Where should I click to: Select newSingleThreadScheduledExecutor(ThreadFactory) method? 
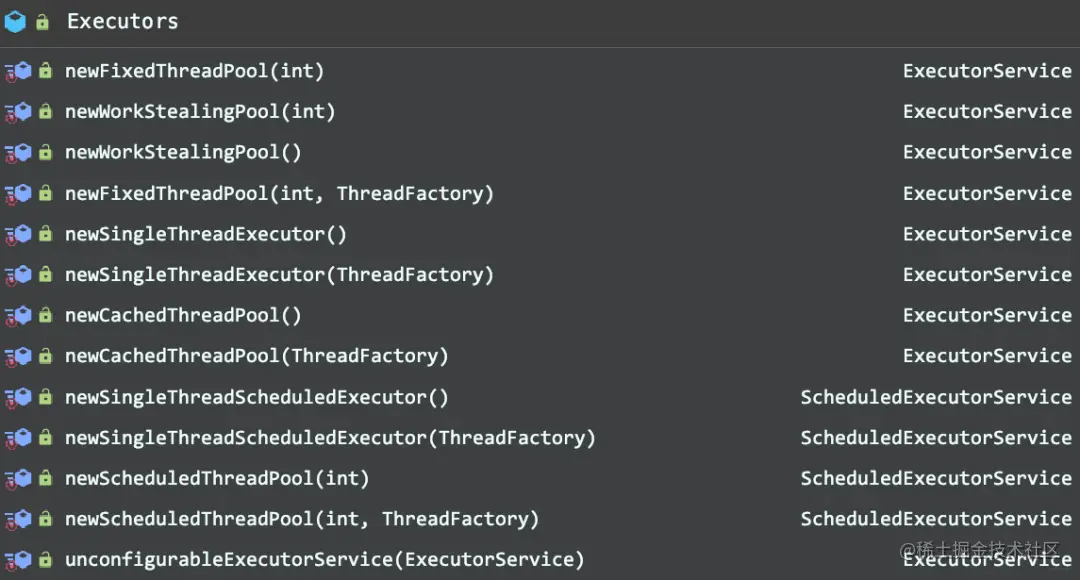(x=540, y=437)
